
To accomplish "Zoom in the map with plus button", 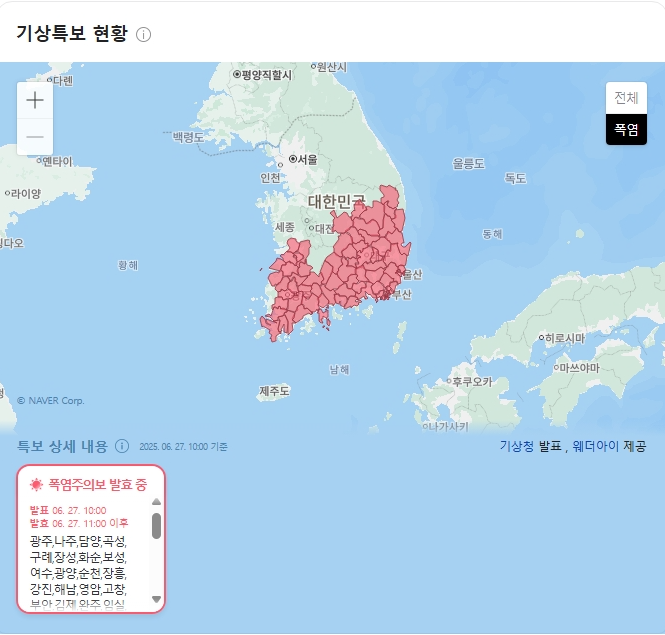I will (35, 101).
